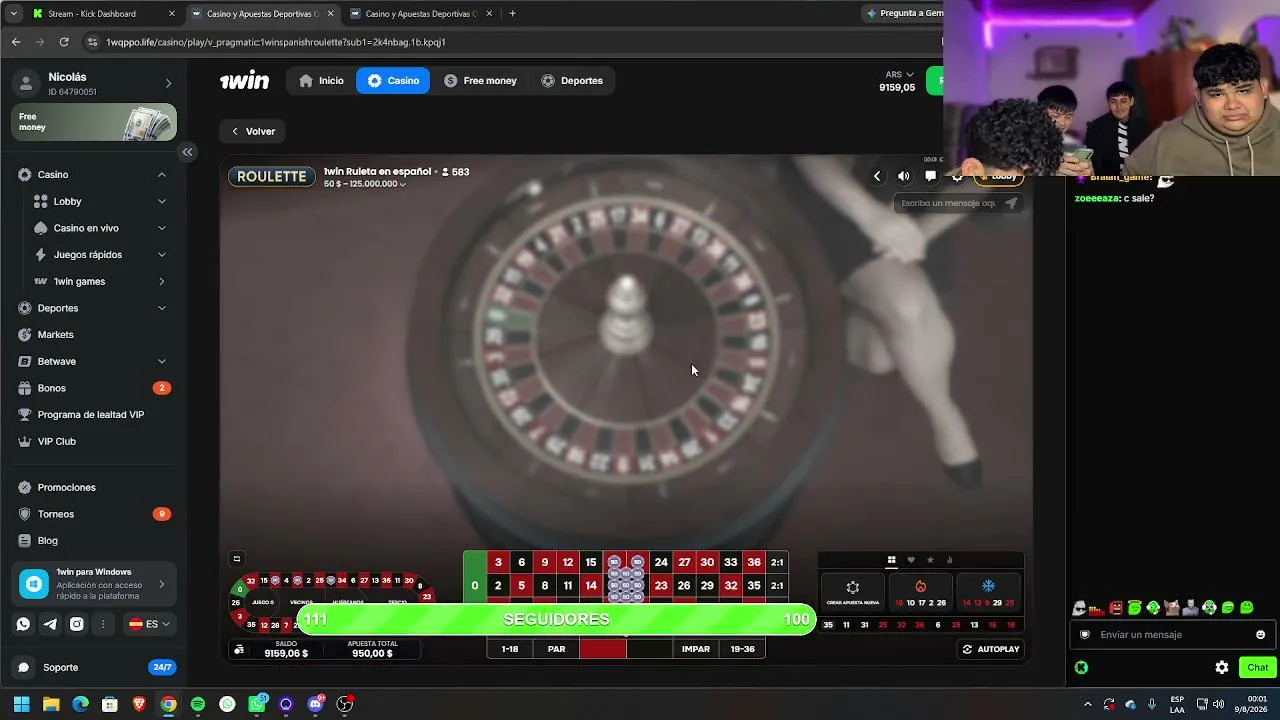Open the Deportes top nav tab
The width and height of the screenshot is (1280, 720).
[572, 80]
